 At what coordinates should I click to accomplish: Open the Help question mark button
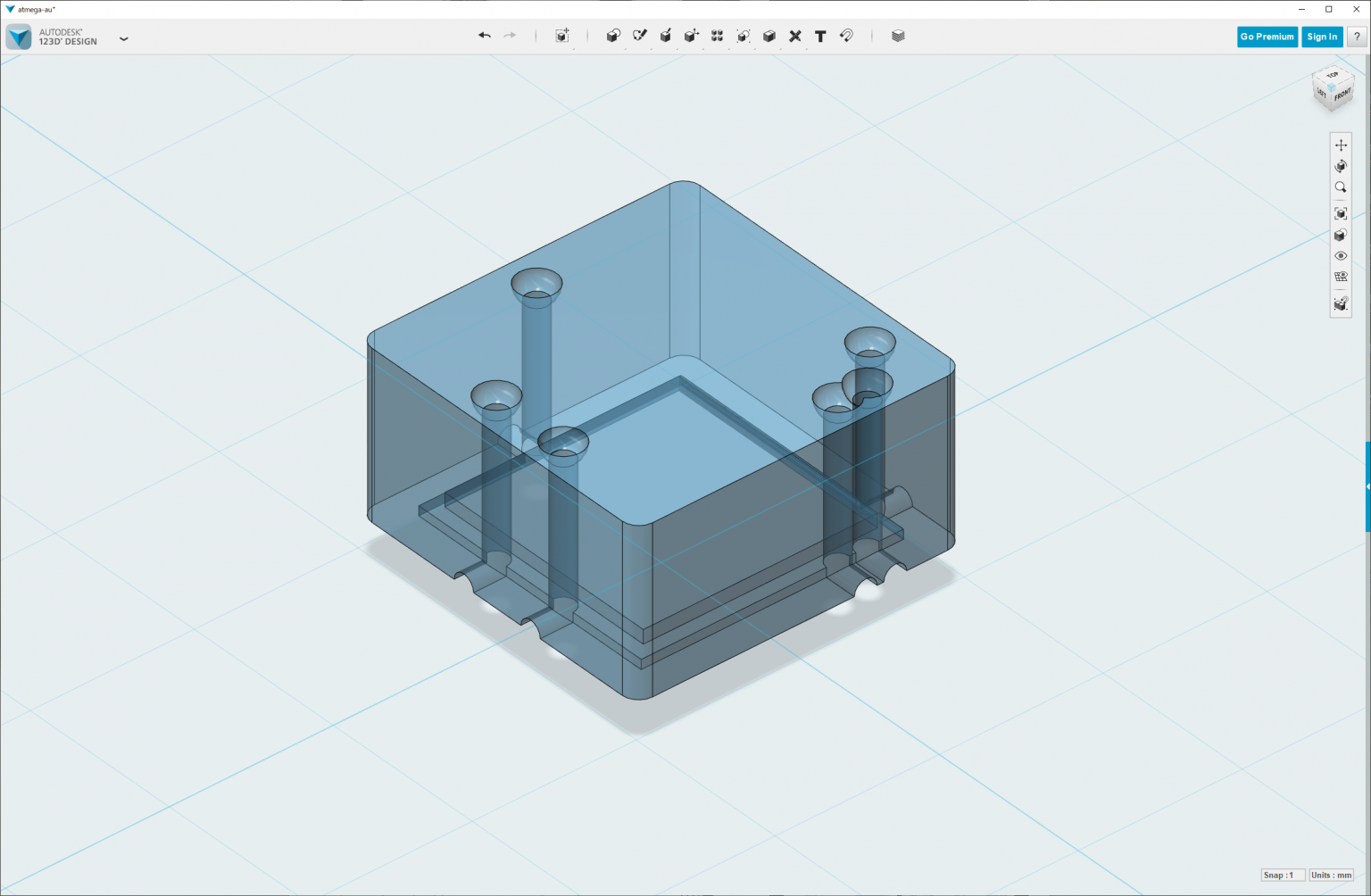coord(1357,37)
